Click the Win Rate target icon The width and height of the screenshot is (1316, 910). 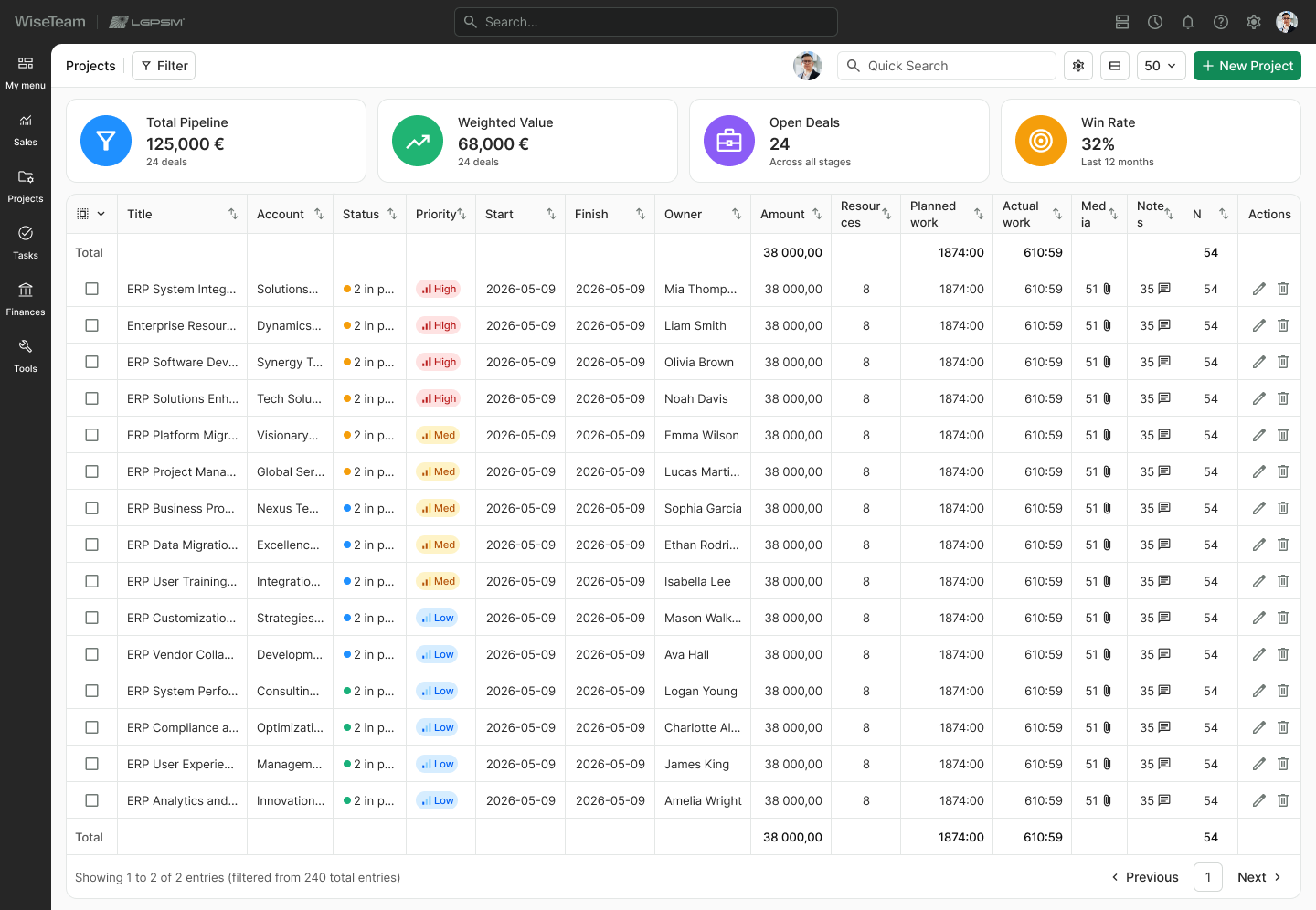[1041, 141]
